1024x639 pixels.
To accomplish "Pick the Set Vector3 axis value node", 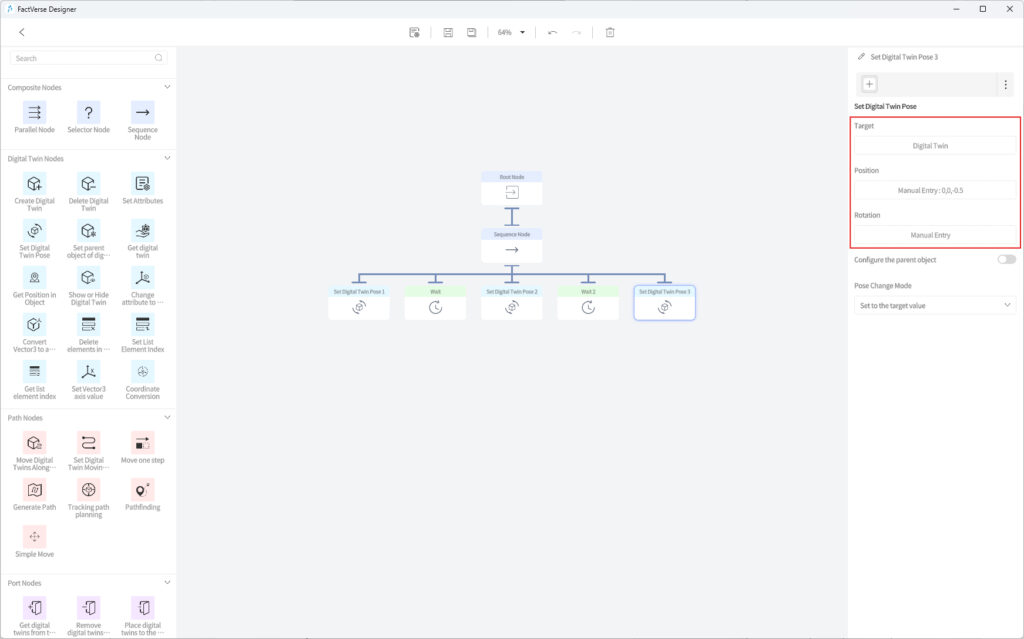I will 88,372.
